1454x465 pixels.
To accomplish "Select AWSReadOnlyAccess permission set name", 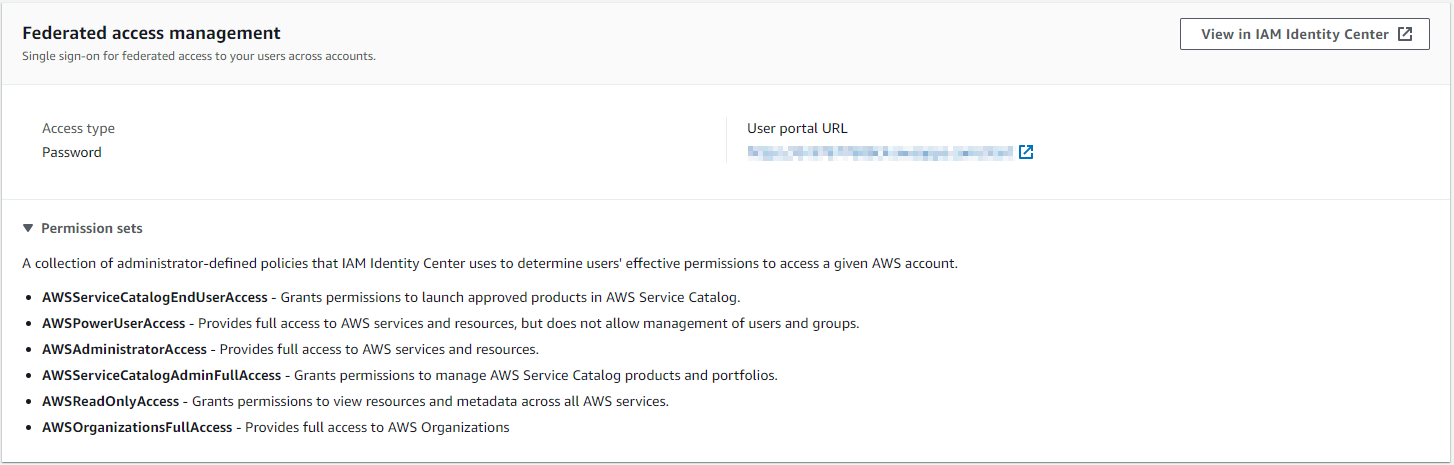I will click(110, 401).
